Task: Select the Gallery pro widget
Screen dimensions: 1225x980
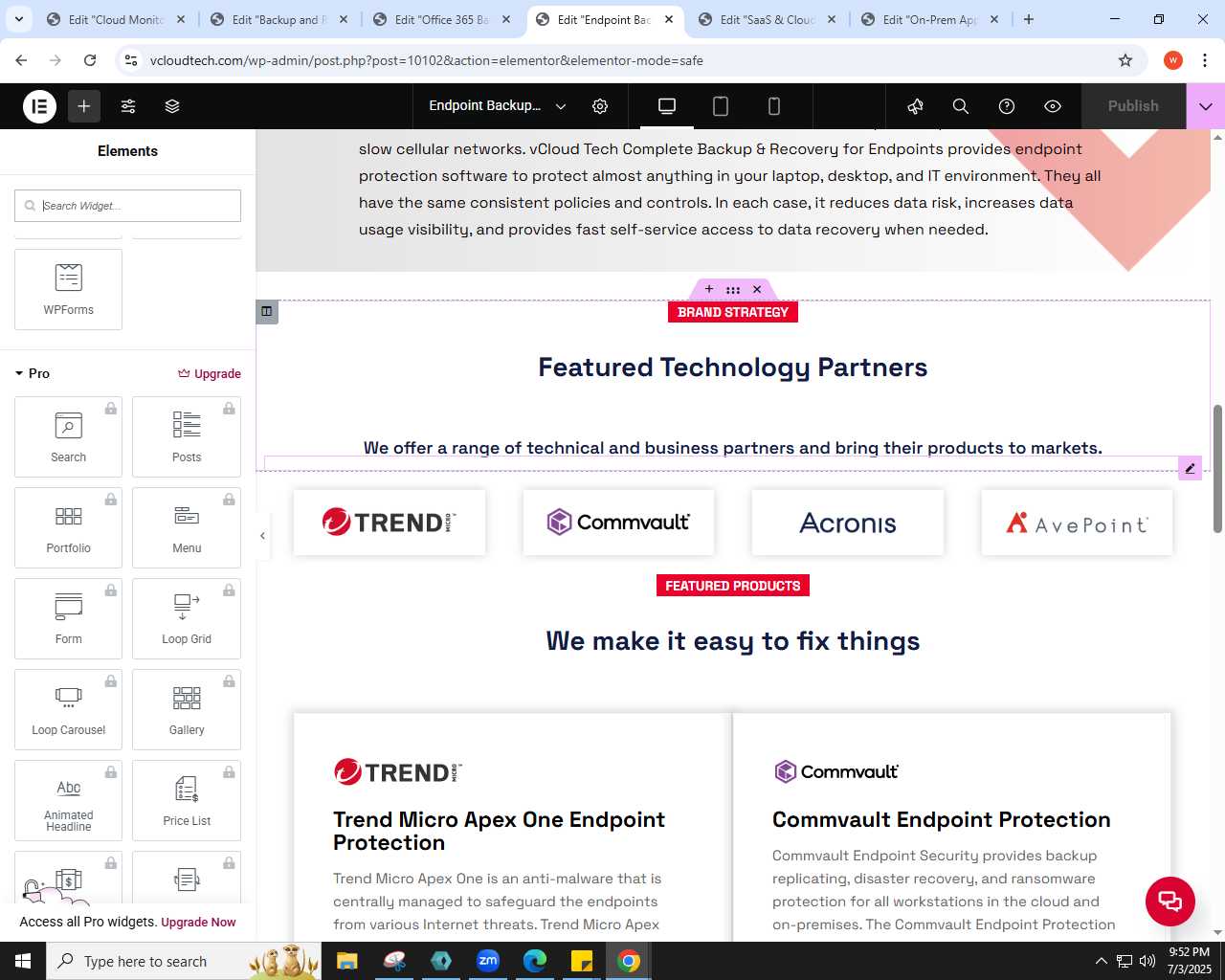Action: coord(187,709)
